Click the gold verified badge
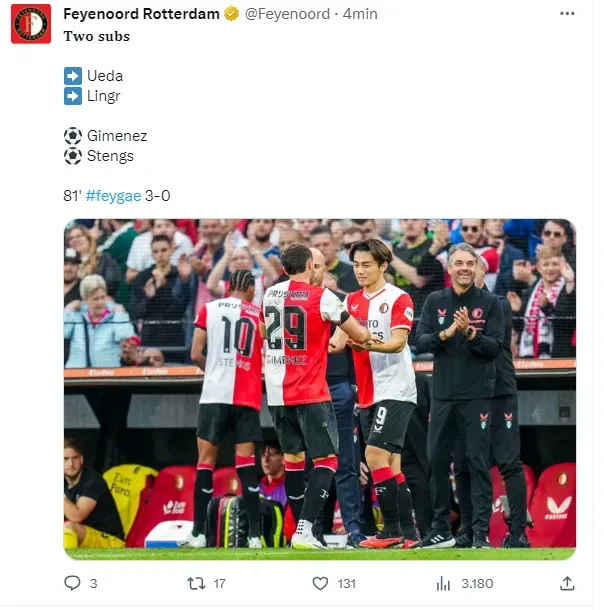 (232, 14)
